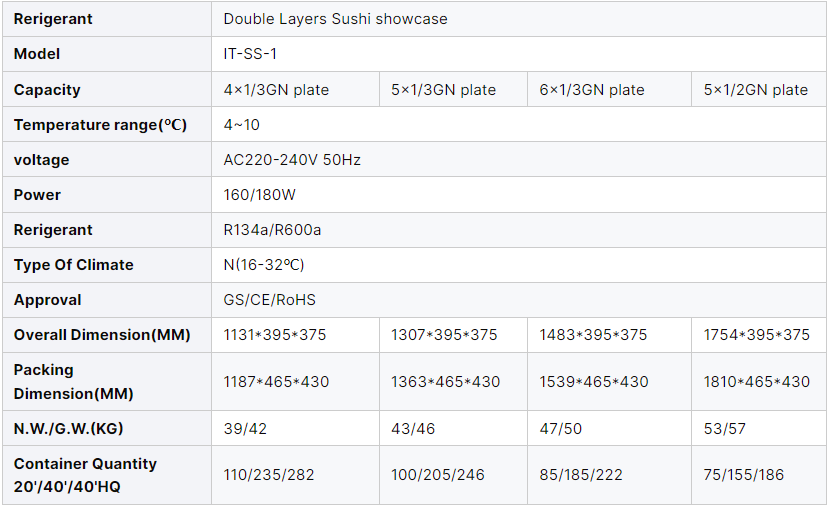Select the 39/42 weight cell
Screen dimensions: 830x508
point(245,429)
